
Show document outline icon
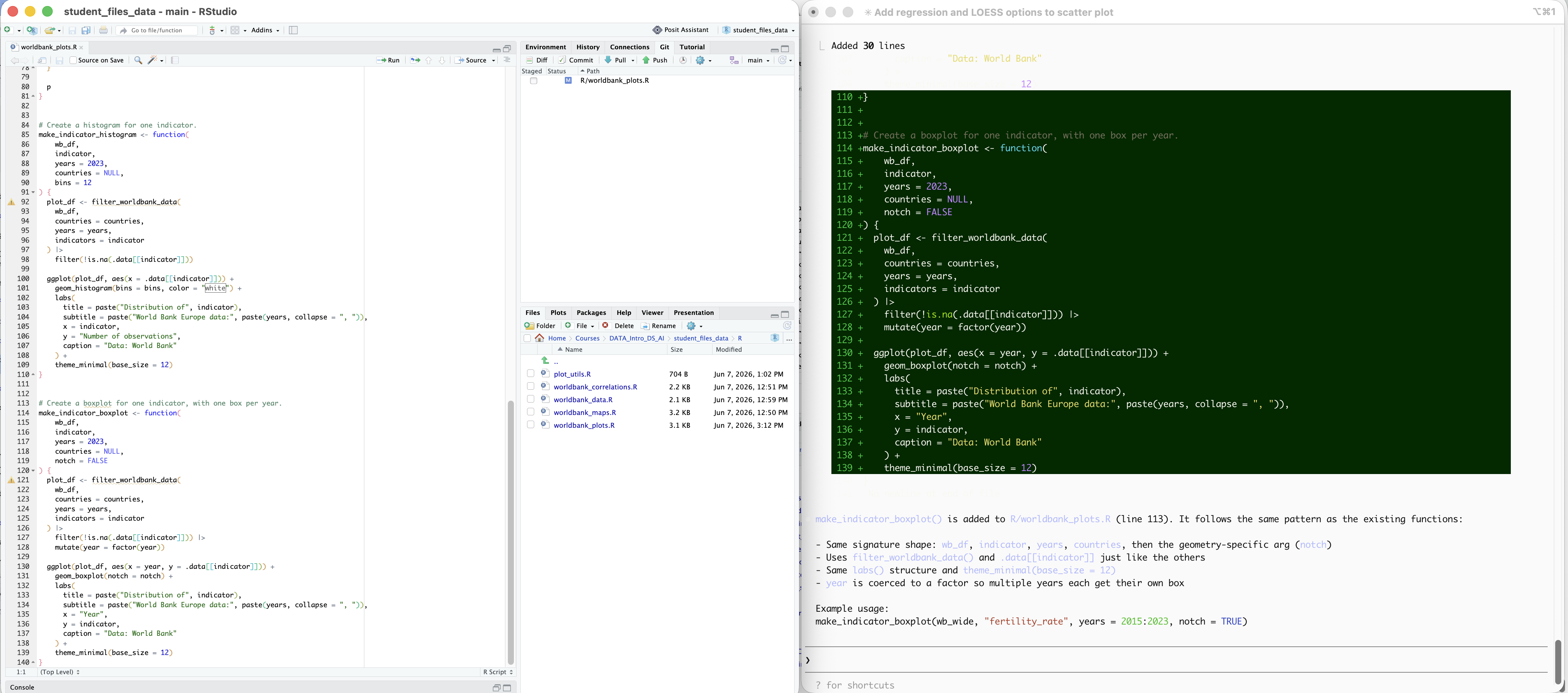pyautogui.click(x=507, y=60)
